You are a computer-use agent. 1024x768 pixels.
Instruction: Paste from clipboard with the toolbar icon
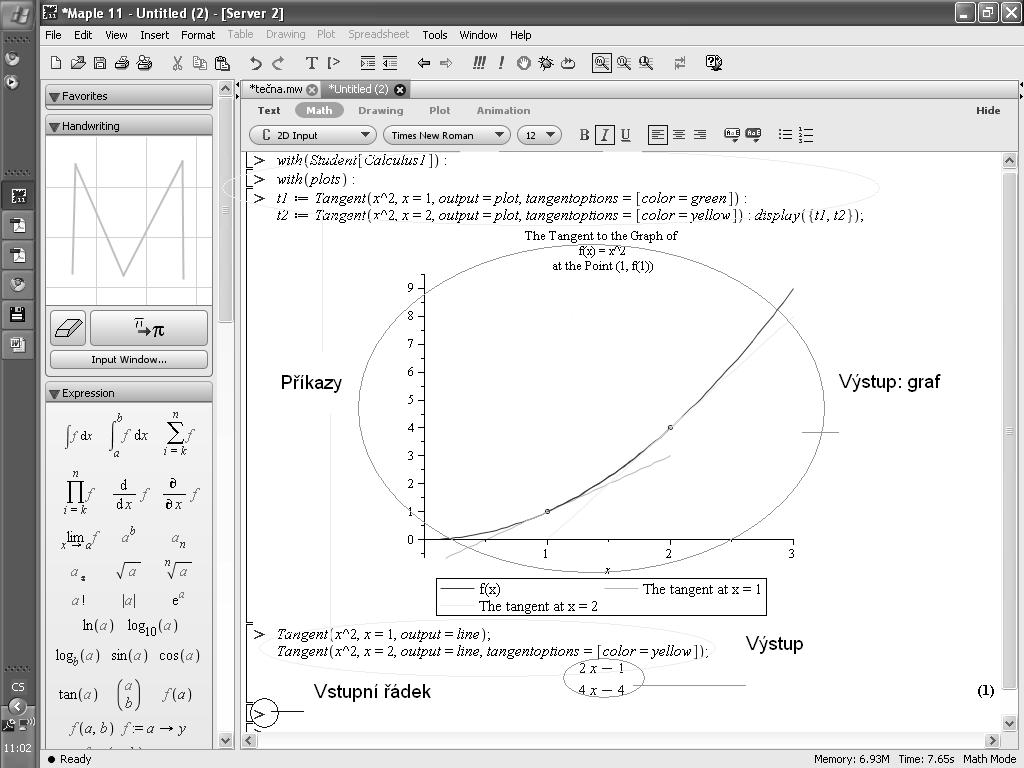pyautogui.click(x=222, y=63)
